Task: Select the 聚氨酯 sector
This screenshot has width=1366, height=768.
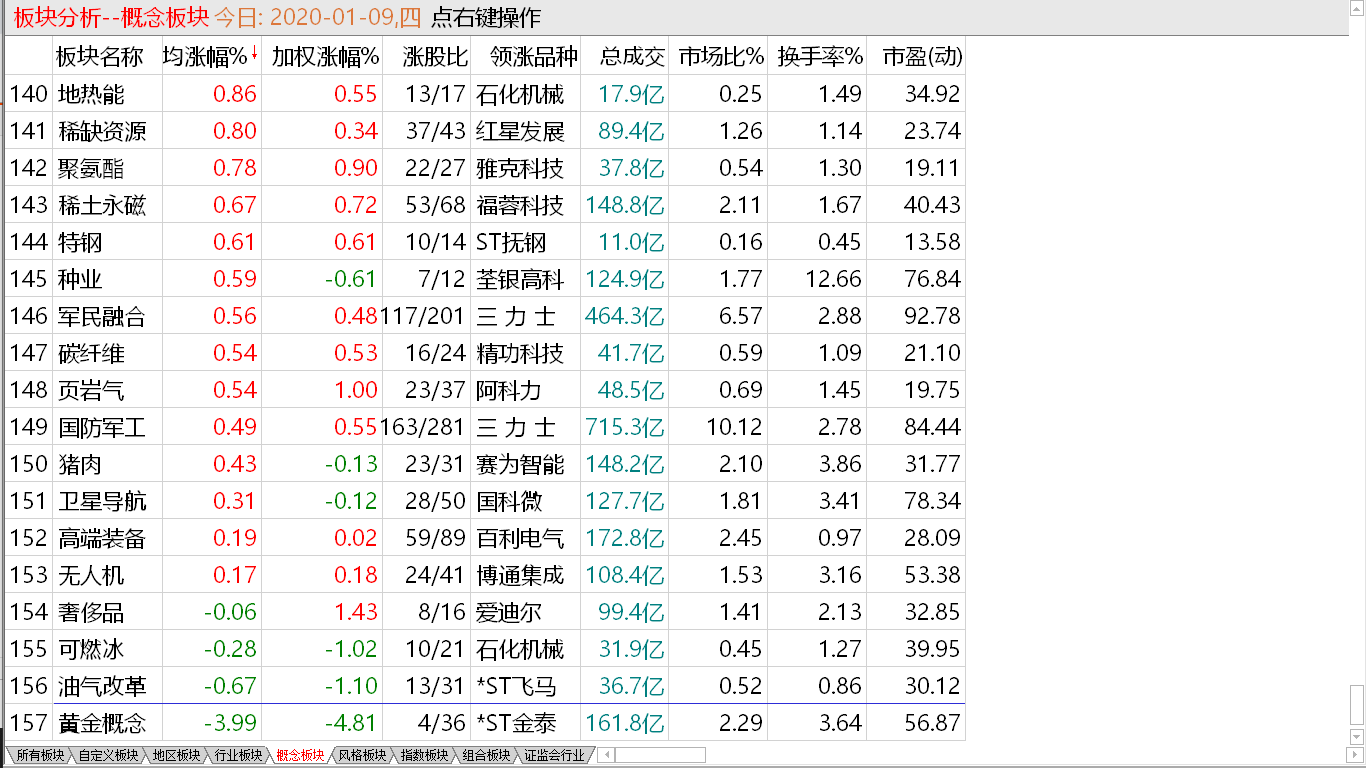Action: click(91, 168)
